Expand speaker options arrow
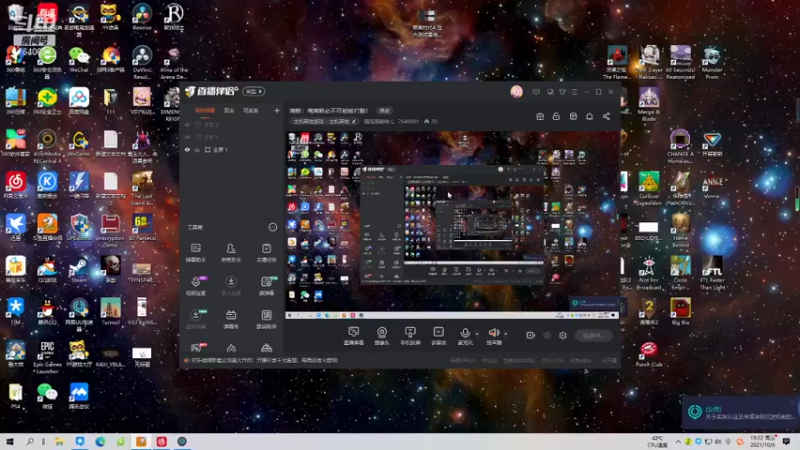800x450 pixels. click(x=506, y=334)
